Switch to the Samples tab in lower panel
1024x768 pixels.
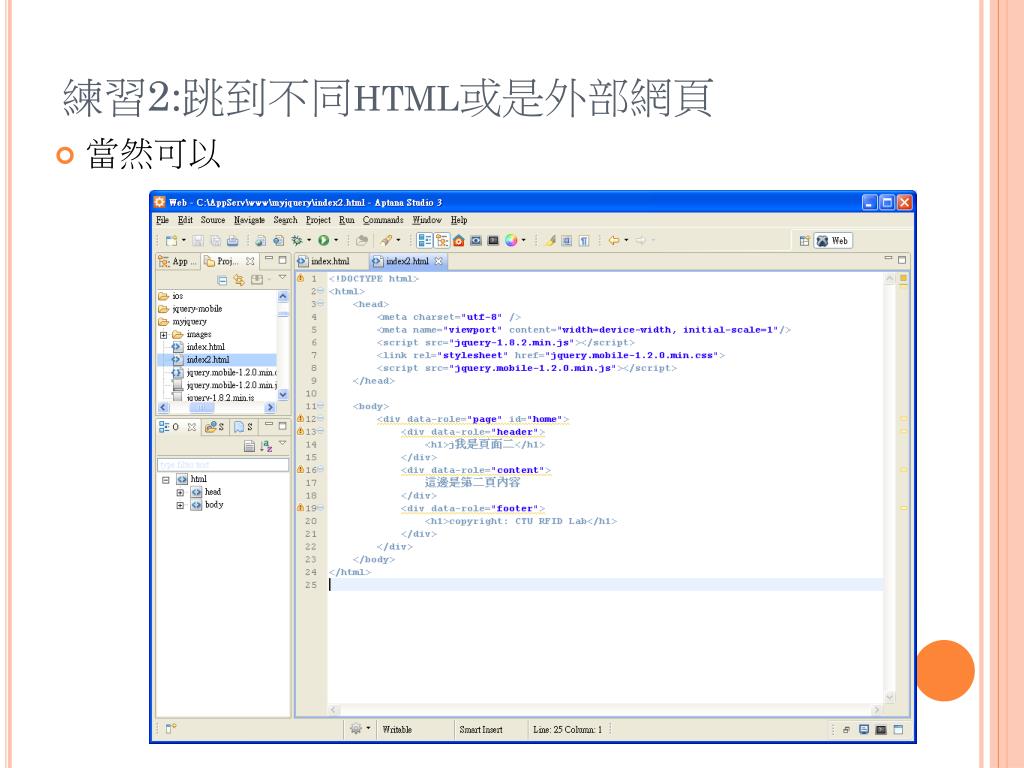point(215,427)
